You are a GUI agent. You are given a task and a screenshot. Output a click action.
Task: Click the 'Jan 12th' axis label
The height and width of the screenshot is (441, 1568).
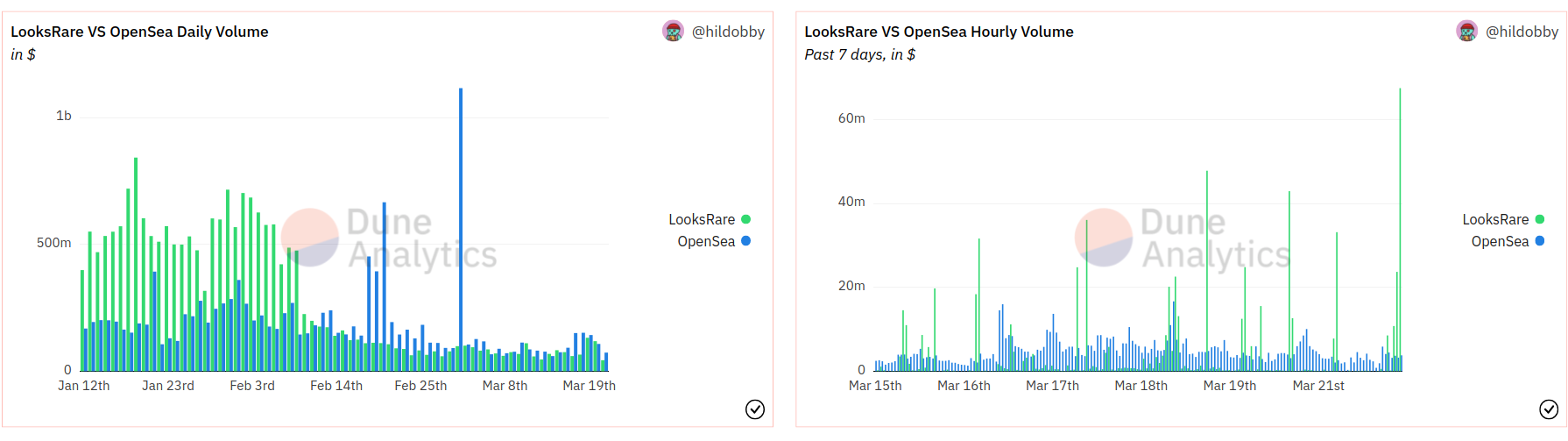coord(84,386)
